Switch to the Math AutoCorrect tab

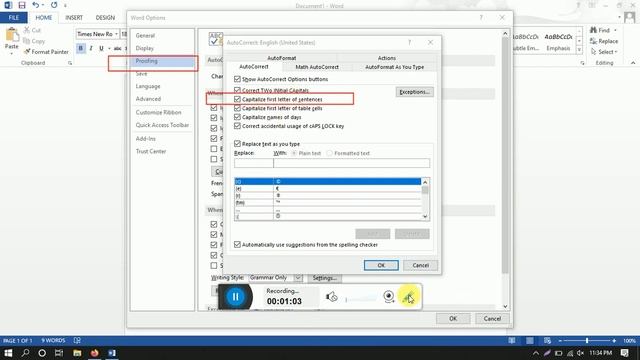317,67
